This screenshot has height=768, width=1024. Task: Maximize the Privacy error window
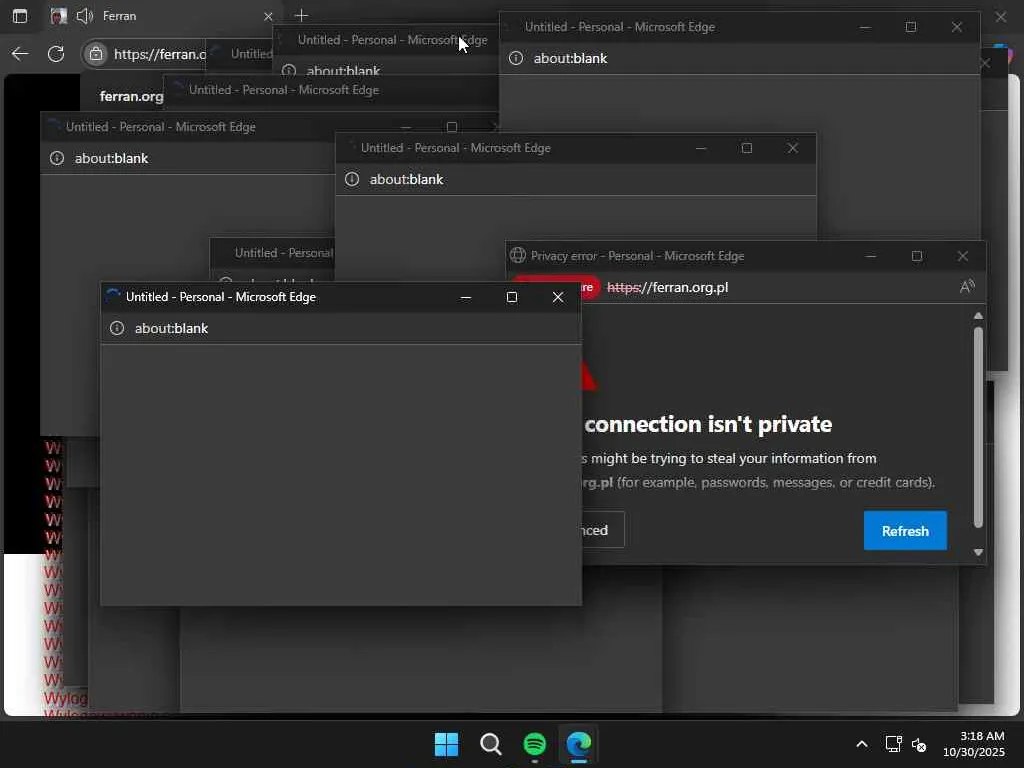click(916, 256)
